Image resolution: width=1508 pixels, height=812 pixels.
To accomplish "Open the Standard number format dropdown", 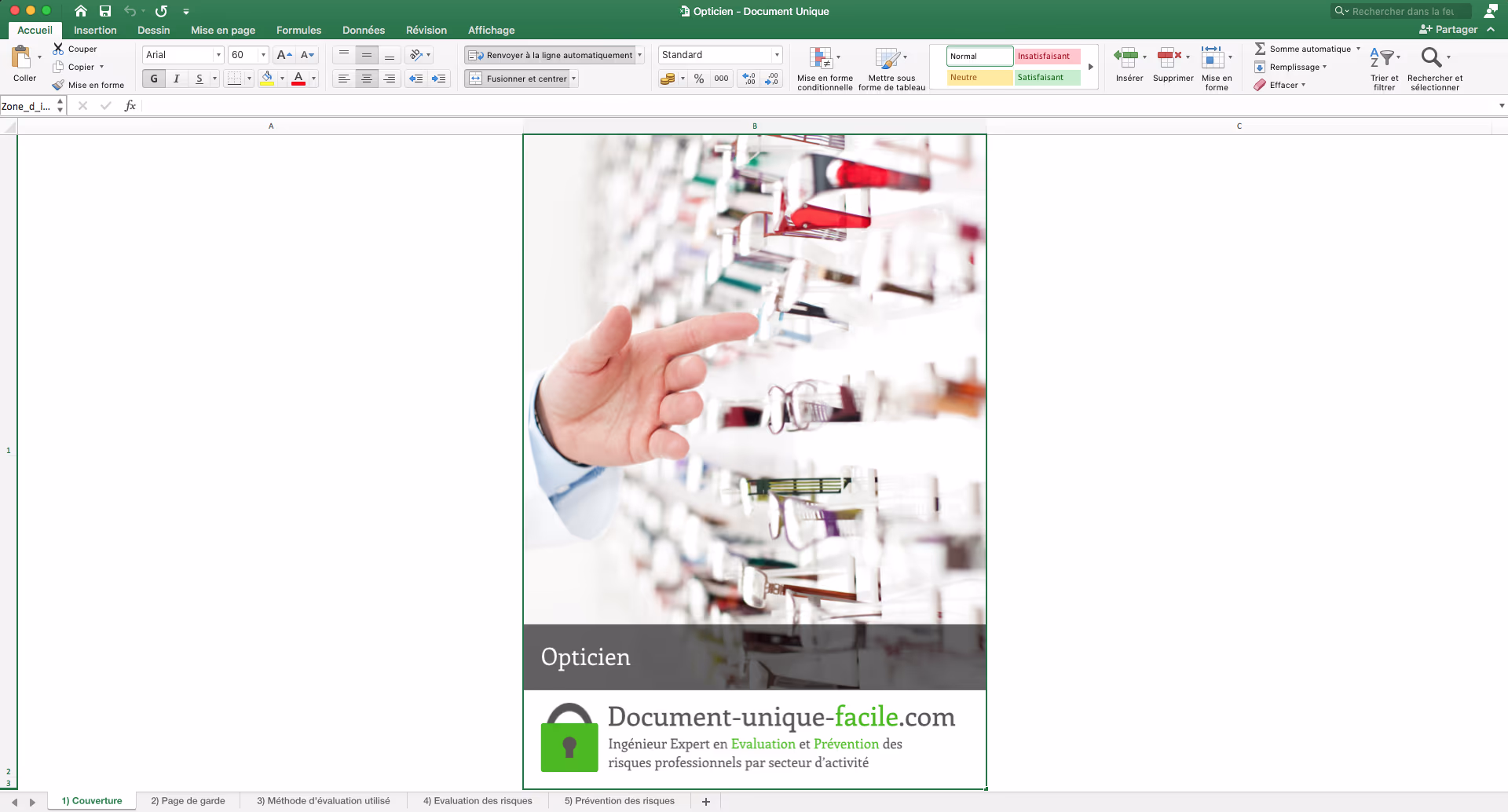I will point(777,55).
